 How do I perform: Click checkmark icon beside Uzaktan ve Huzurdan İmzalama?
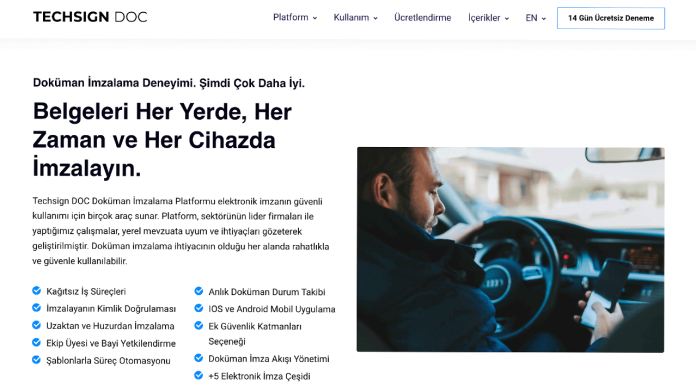[x=36, y=325]
